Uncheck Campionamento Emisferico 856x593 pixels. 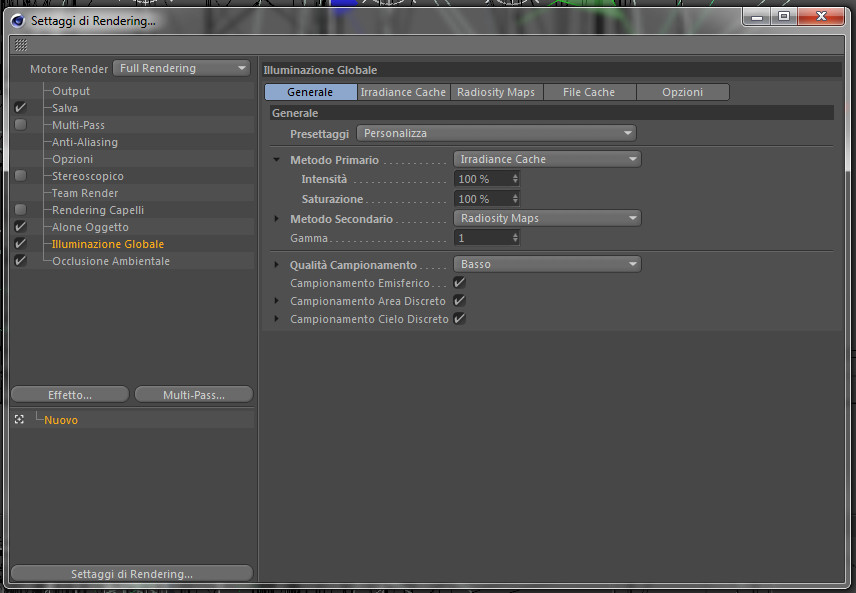click(459, 282)
